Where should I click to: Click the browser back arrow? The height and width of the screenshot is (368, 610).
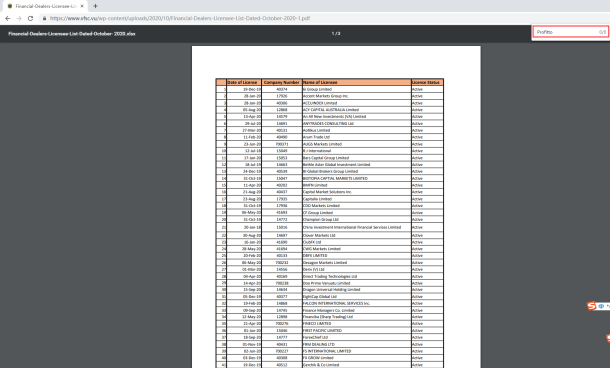click(x=8, y=18)
